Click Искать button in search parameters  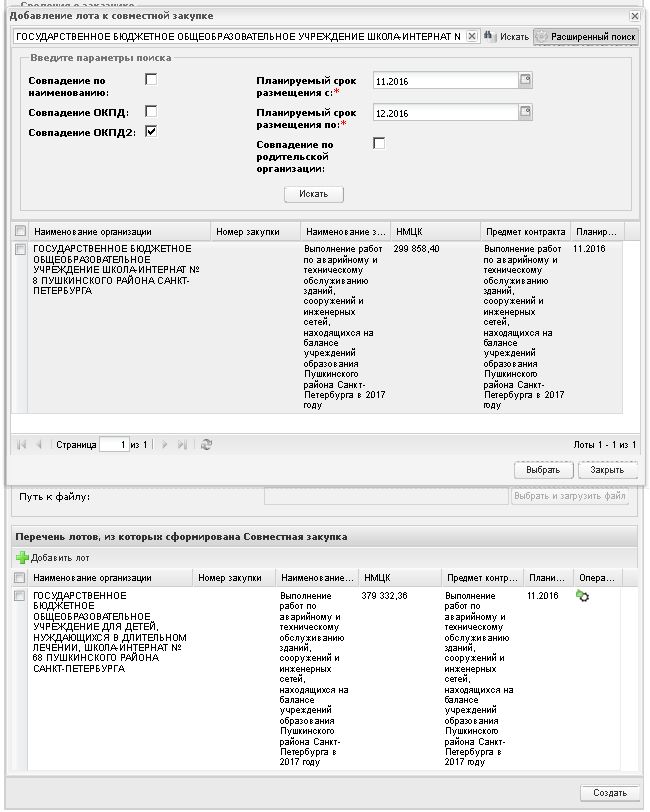click(313, 194)
